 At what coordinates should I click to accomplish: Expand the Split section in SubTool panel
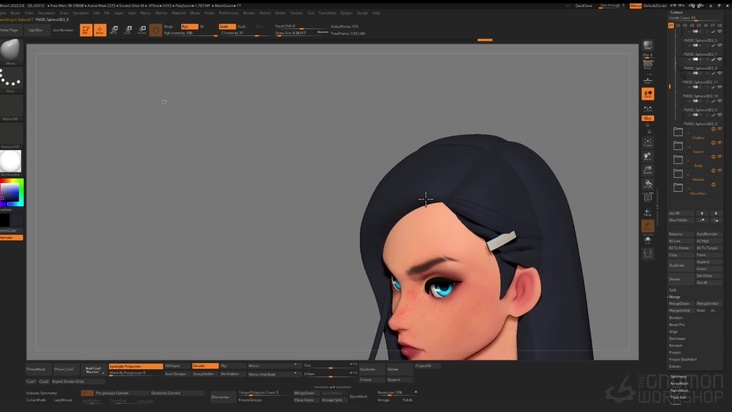(673, 290)
